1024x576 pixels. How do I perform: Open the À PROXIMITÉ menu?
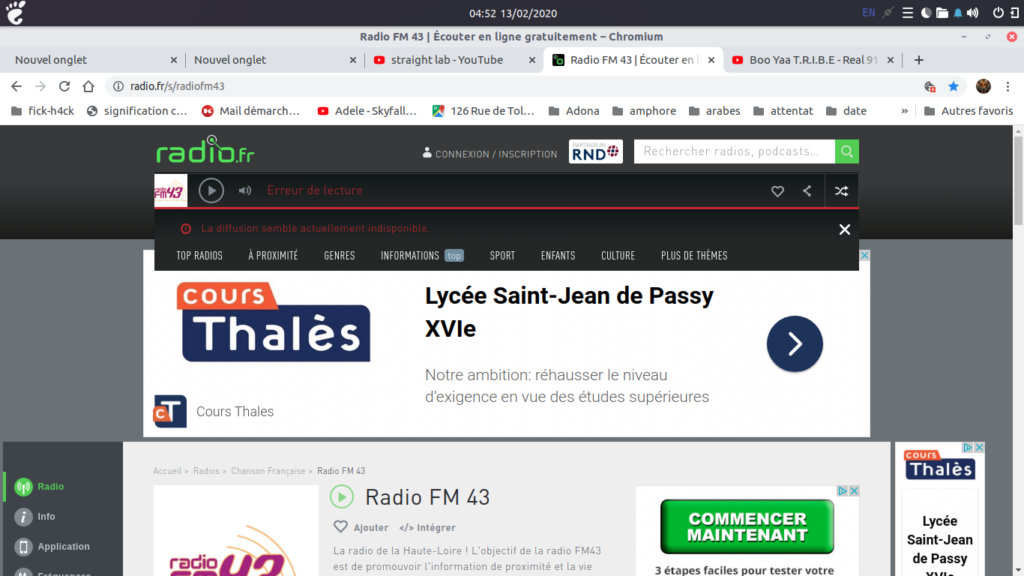273,255
